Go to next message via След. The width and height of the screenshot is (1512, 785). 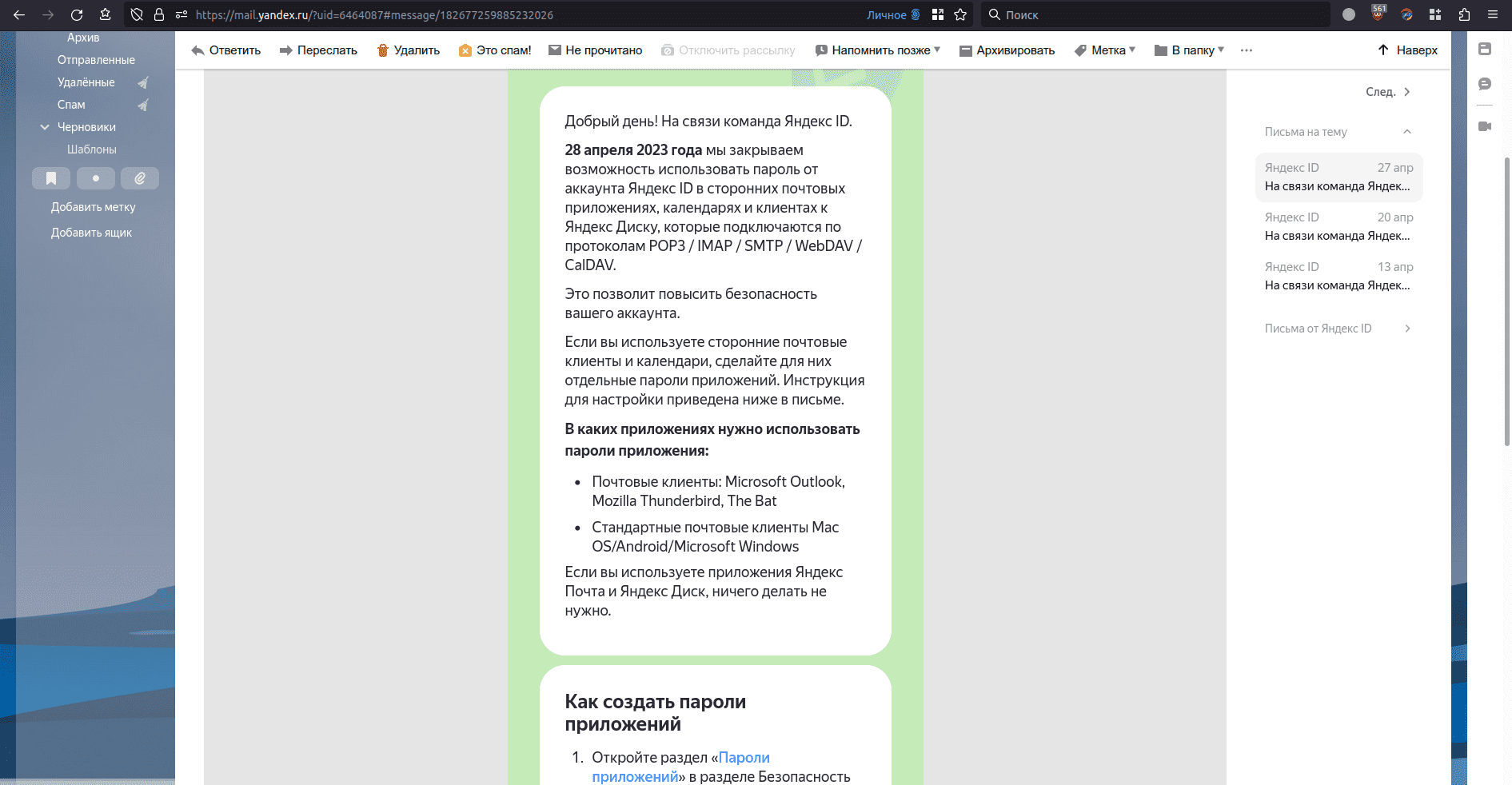pos(1388,92)
